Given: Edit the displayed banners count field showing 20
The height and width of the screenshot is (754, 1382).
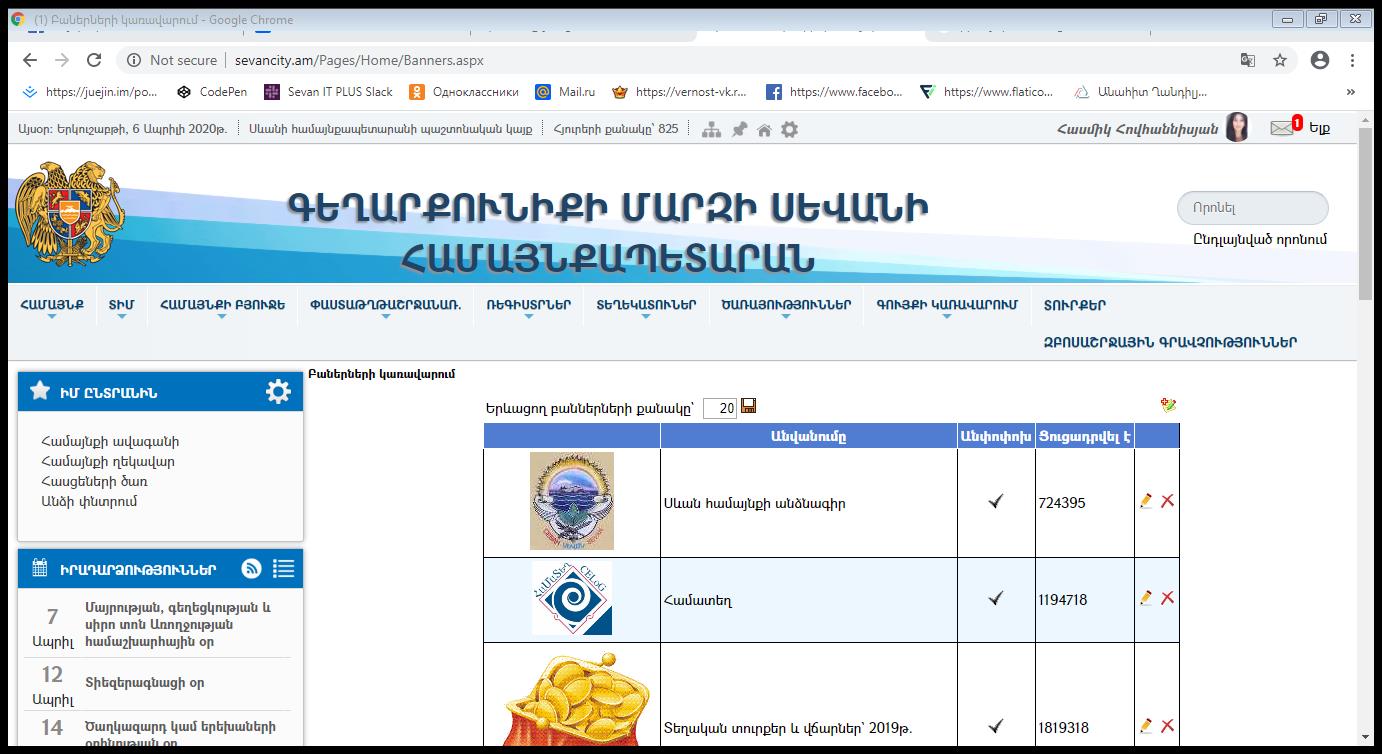Looking at the screenshot, I should coord(720,408).
